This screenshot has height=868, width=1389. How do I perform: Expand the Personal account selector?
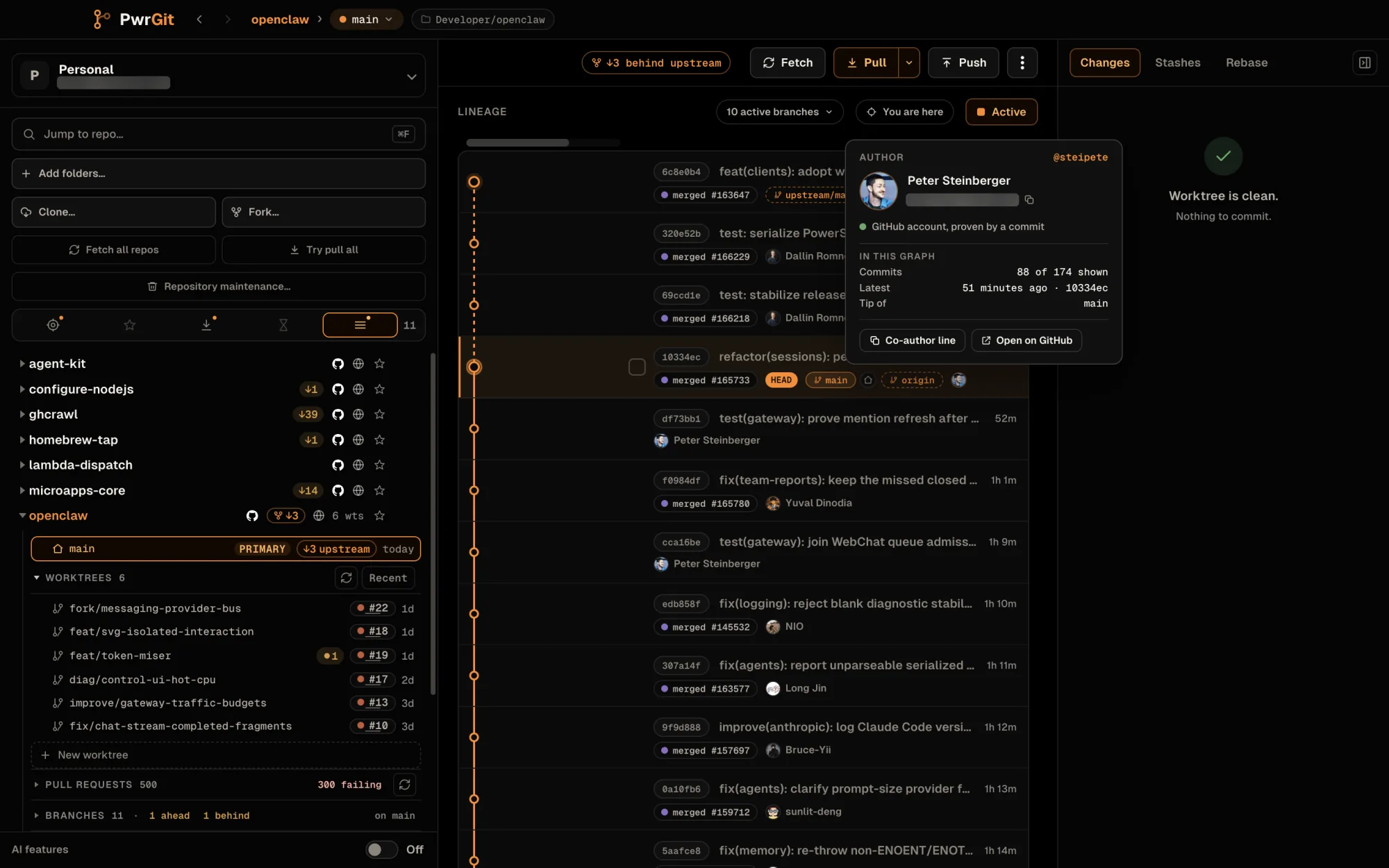[218, 75]
